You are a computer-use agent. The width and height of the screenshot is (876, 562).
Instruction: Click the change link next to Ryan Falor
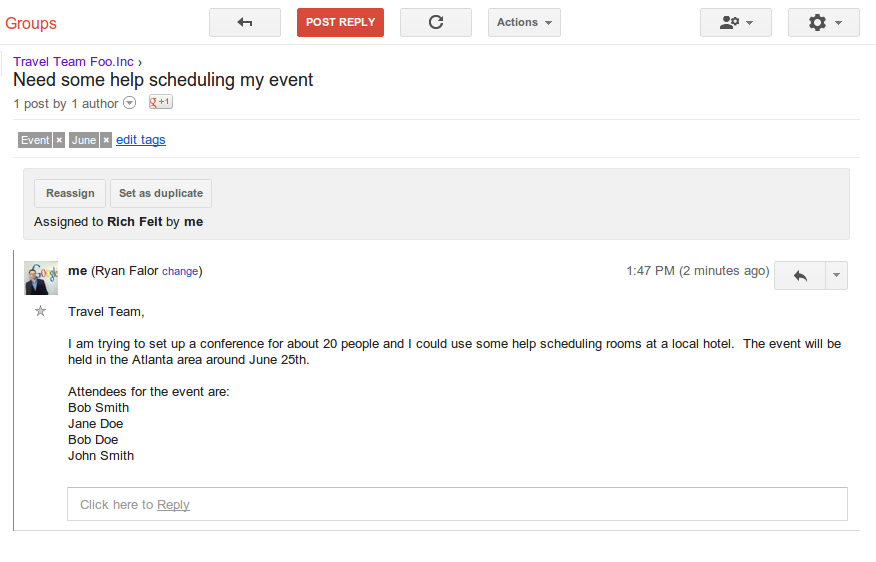[x=180, y=271]
